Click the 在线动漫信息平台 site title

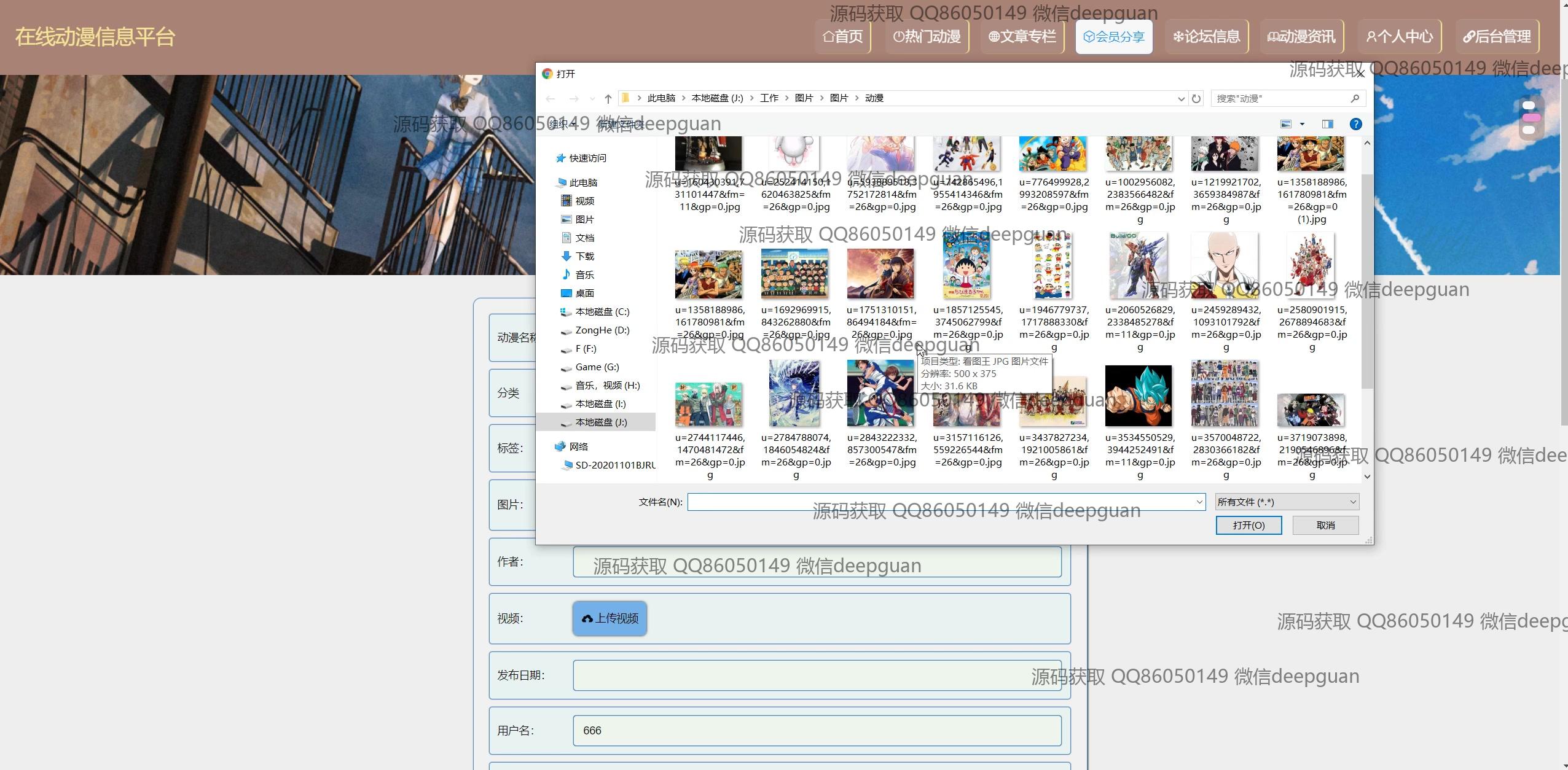pyautogui.click(x=95, y=37)
